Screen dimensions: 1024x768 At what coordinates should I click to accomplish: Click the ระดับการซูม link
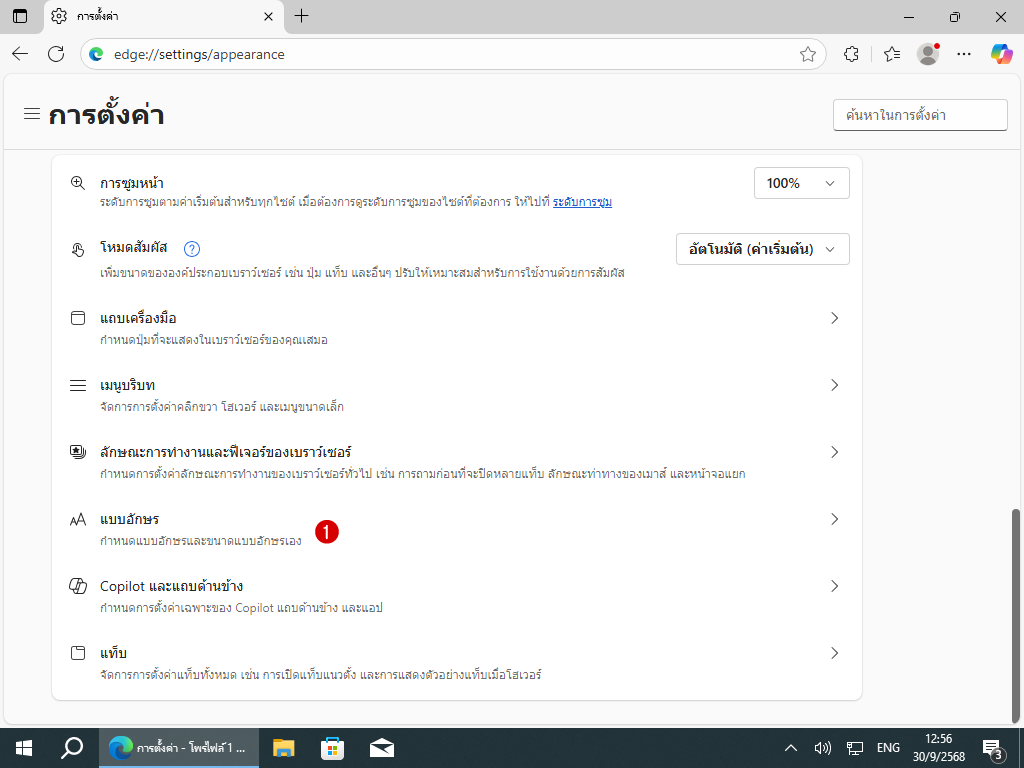click(x=582, y=202)
